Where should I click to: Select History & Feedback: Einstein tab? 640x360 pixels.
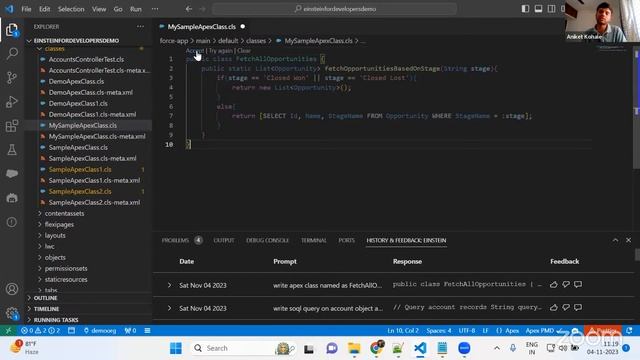click(x=406, y=240)
